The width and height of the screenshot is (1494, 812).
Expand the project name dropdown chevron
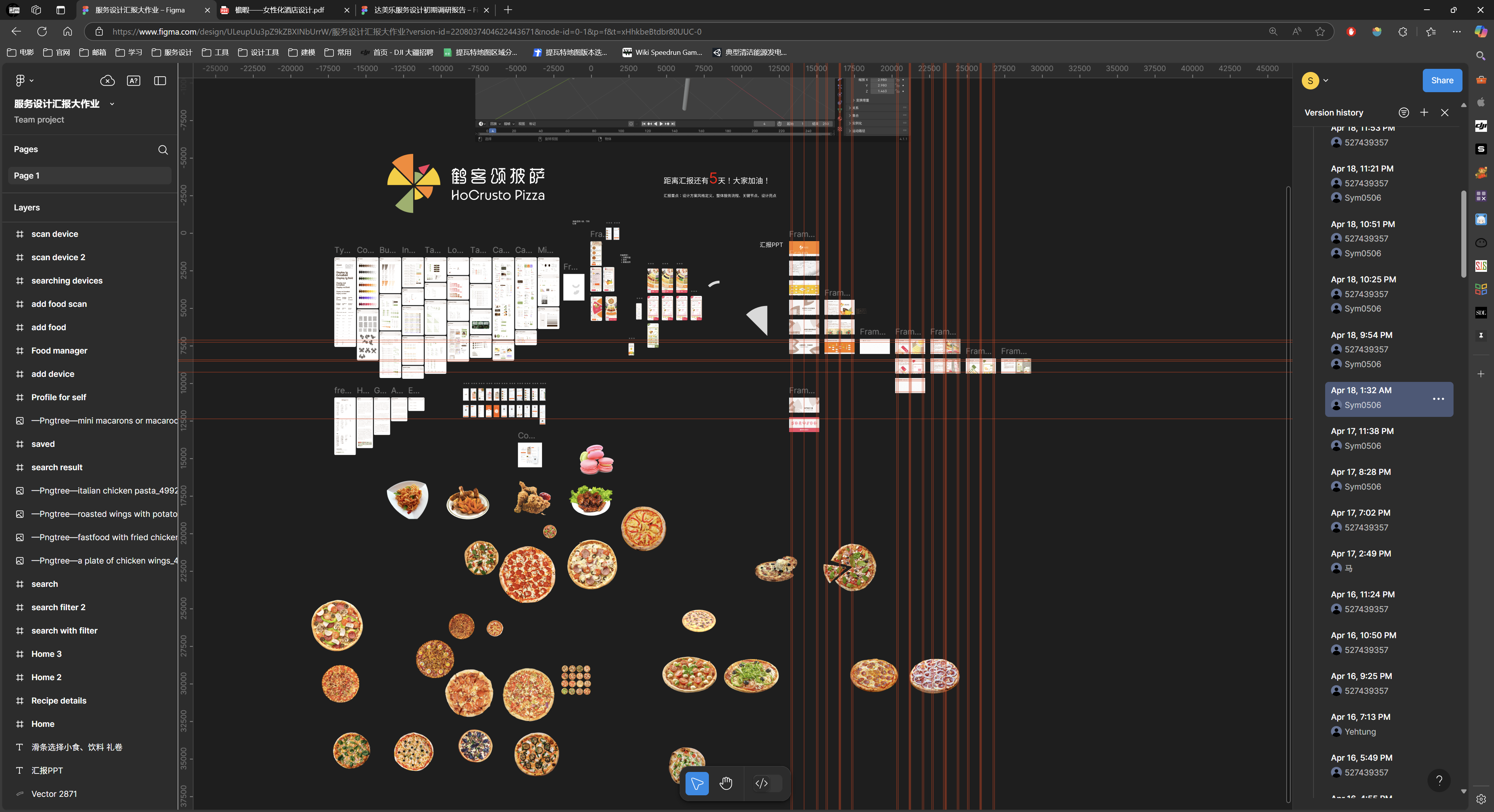pos(112,104)
